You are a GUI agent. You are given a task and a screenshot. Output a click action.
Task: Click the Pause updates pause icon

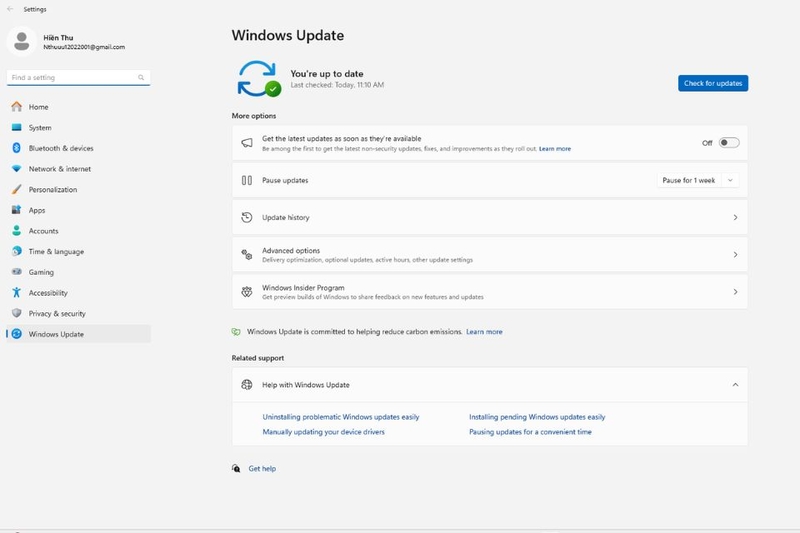[x=247, y=180]
